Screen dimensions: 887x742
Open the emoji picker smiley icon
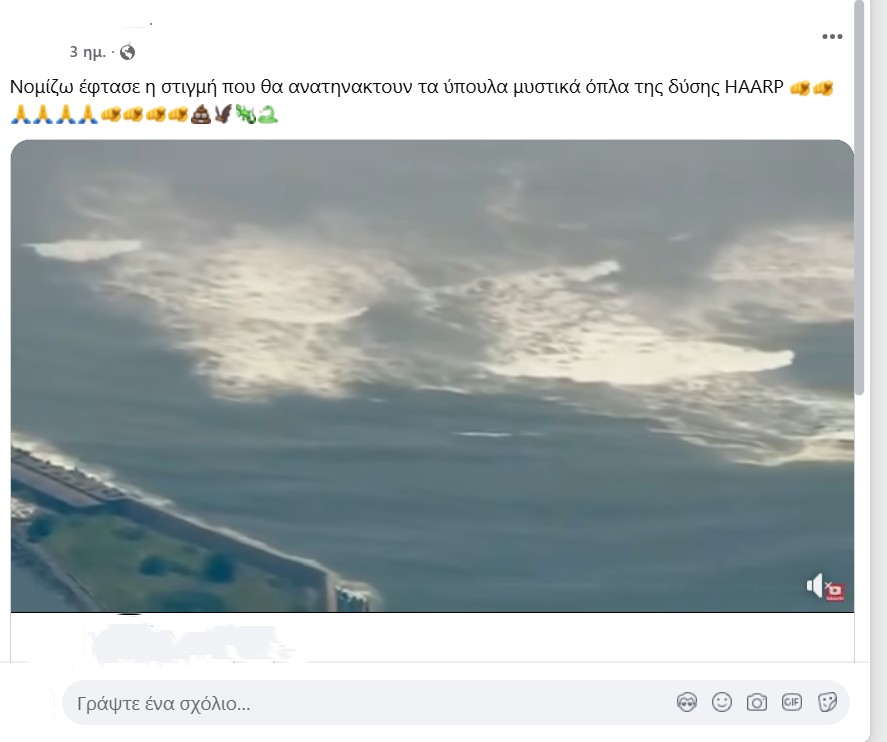point(722,702)
